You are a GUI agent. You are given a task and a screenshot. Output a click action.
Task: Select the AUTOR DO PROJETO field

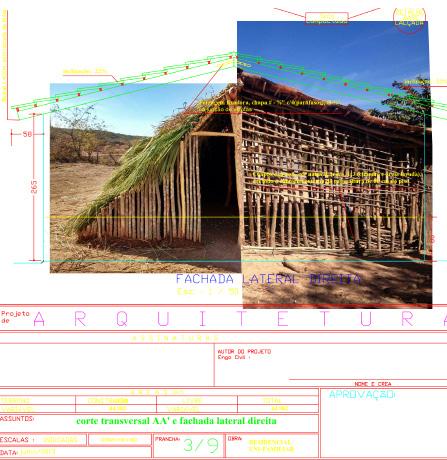[244, 354]
